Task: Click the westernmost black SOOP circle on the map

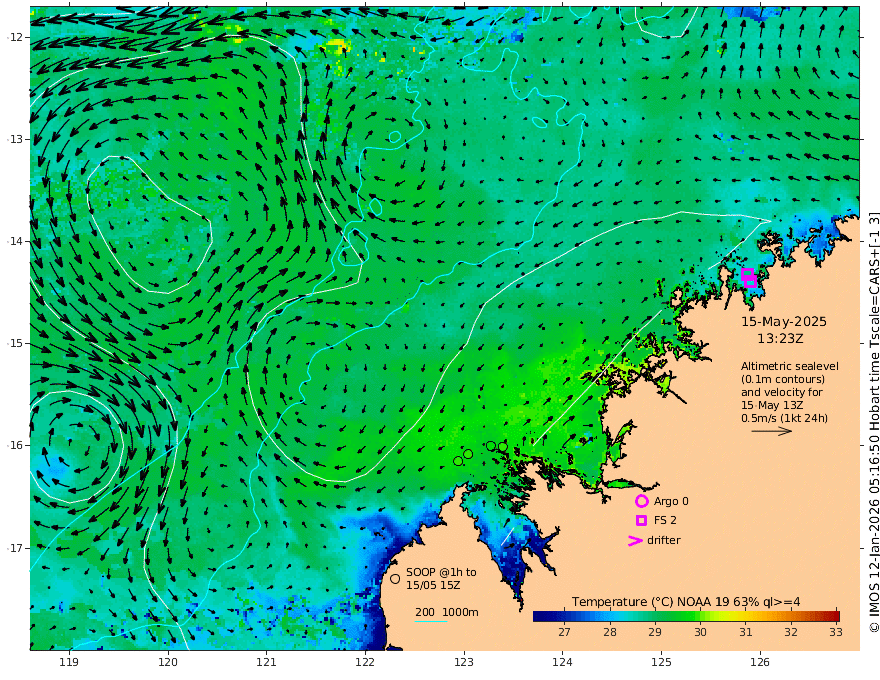Action: click(458, 461)
